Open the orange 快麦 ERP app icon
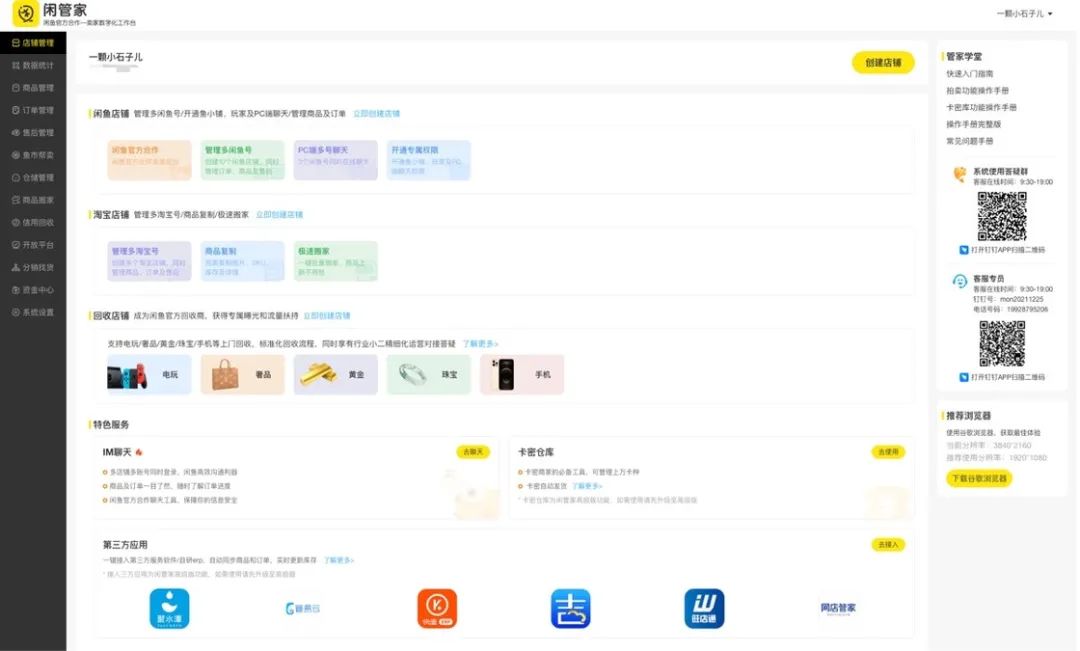This screenshot has width=1080, height=651. coord(437,608)
